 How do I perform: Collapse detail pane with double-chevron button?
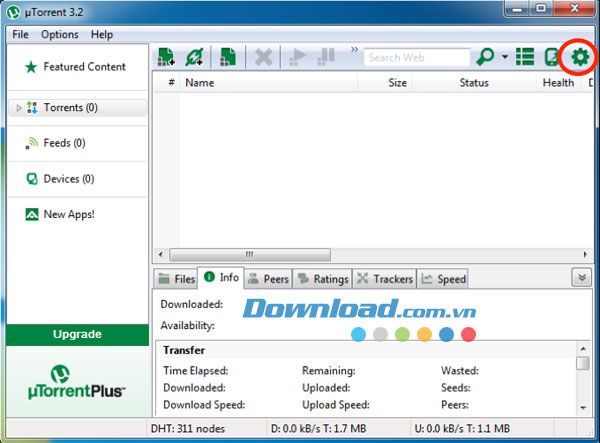click(582, 277)
